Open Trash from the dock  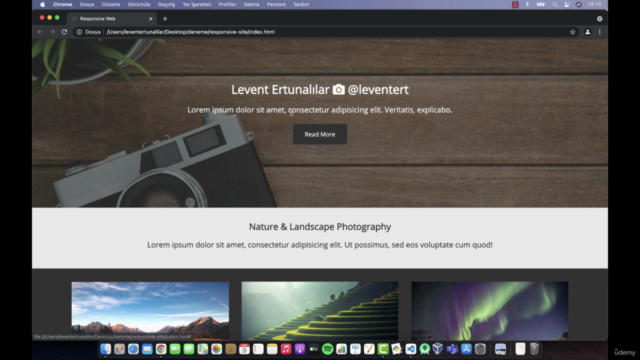click(534, 349)
